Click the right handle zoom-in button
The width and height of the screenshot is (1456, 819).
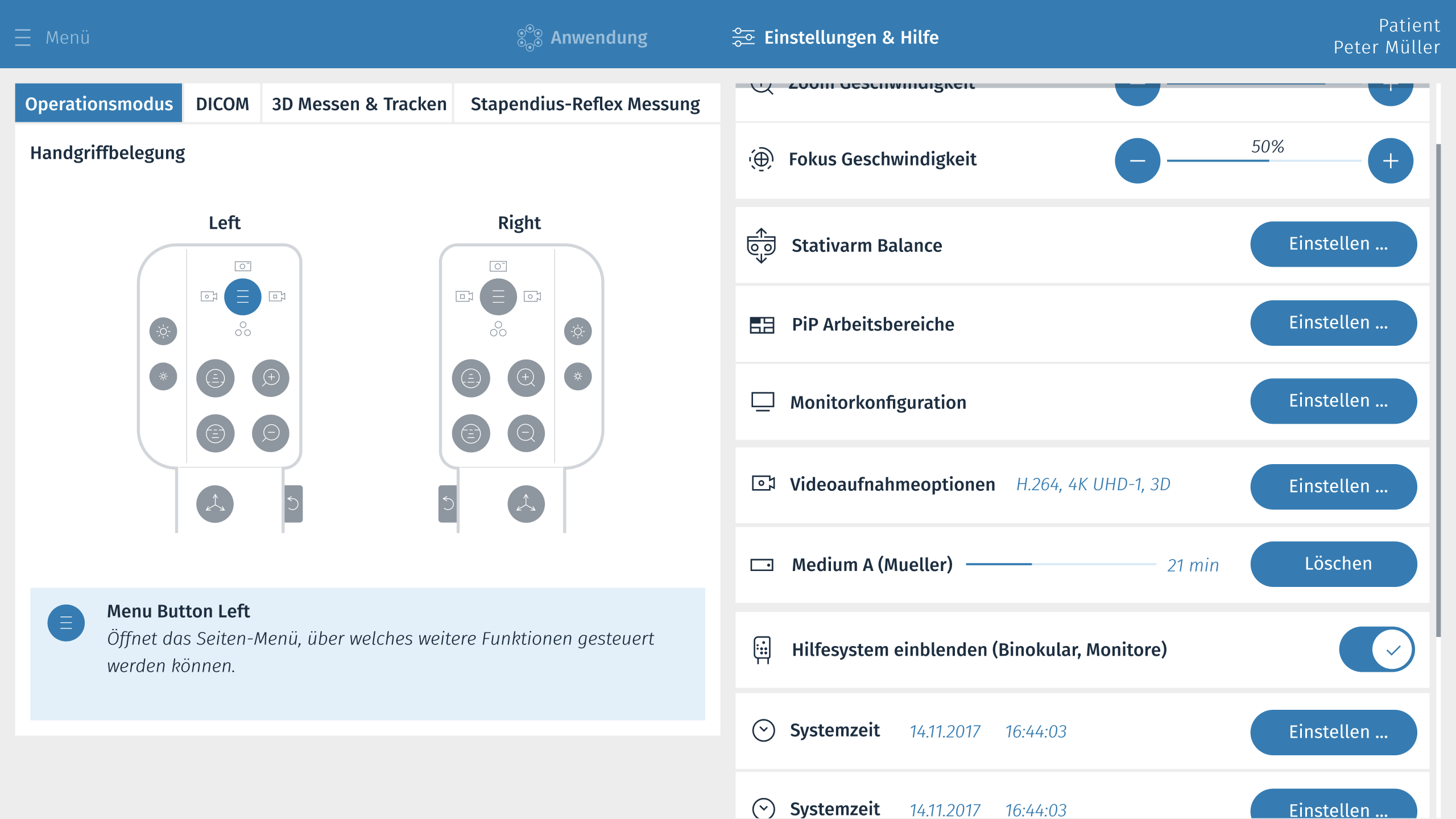click(x=526, y=378)
